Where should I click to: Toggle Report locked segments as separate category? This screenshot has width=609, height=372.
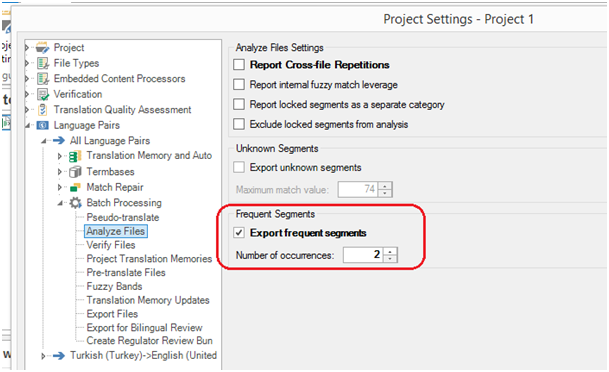tap(239, 104)
